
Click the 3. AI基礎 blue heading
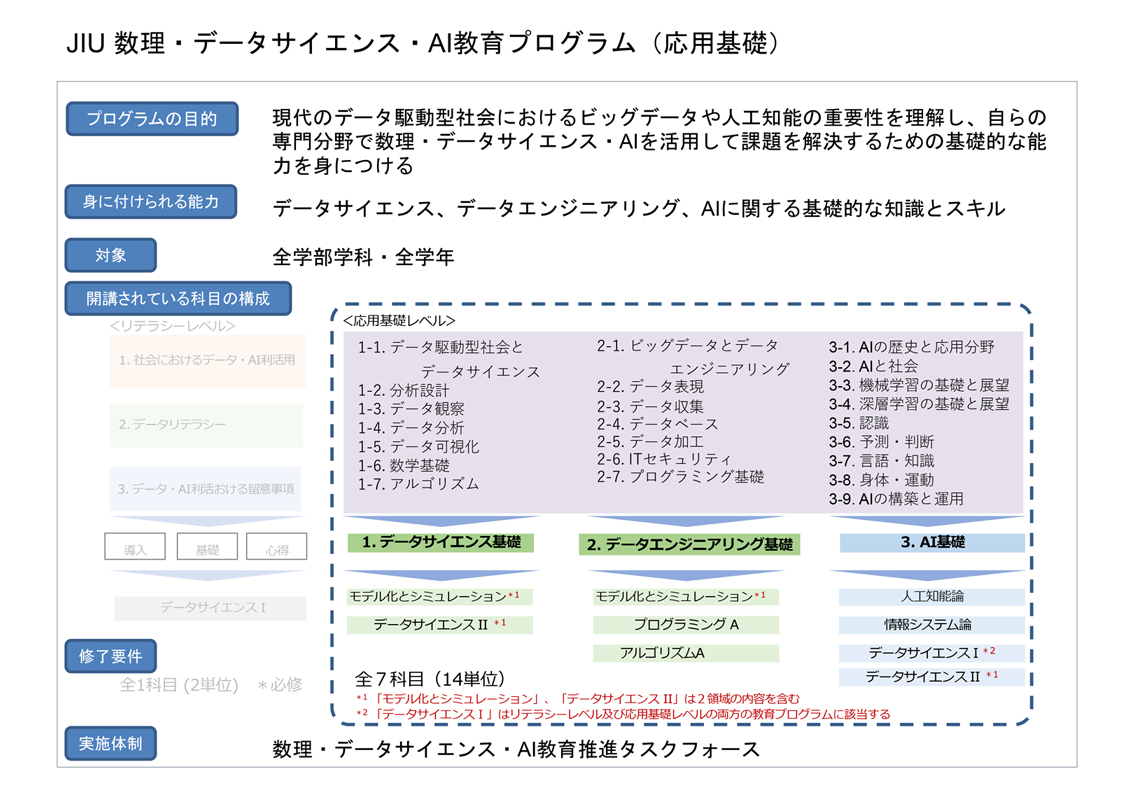(x=931, y=543)
